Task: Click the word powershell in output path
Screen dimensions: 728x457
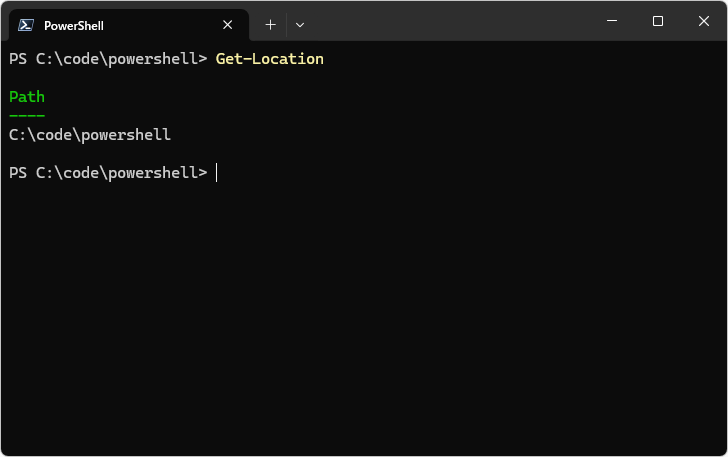Action: pos(126,135)
